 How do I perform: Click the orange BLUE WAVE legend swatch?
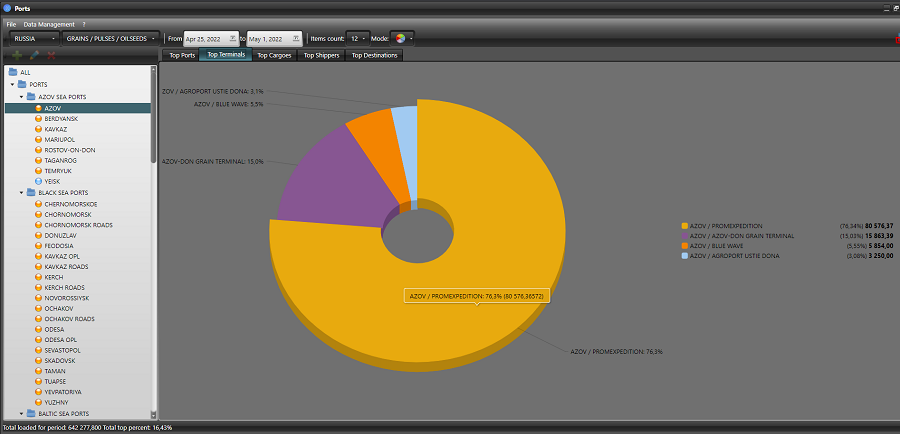pos(684,246)
